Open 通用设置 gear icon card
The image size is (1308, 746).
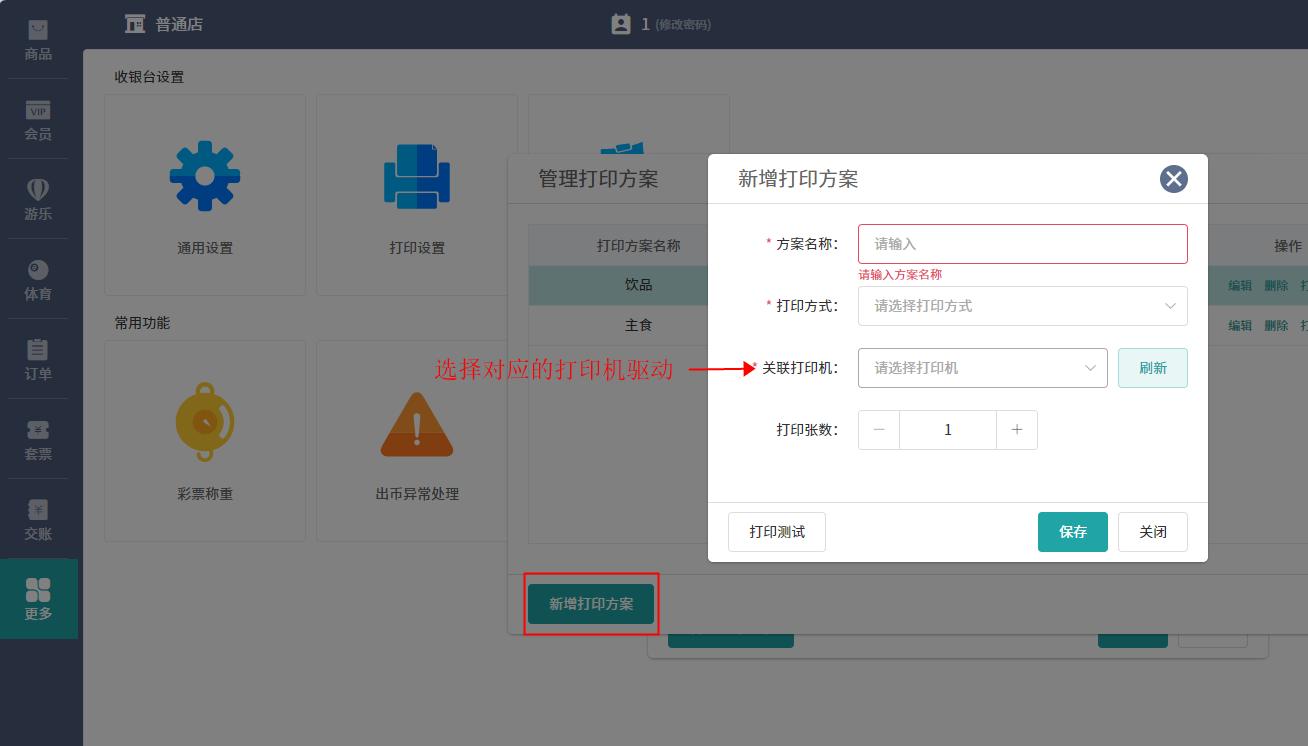(205, 195)
